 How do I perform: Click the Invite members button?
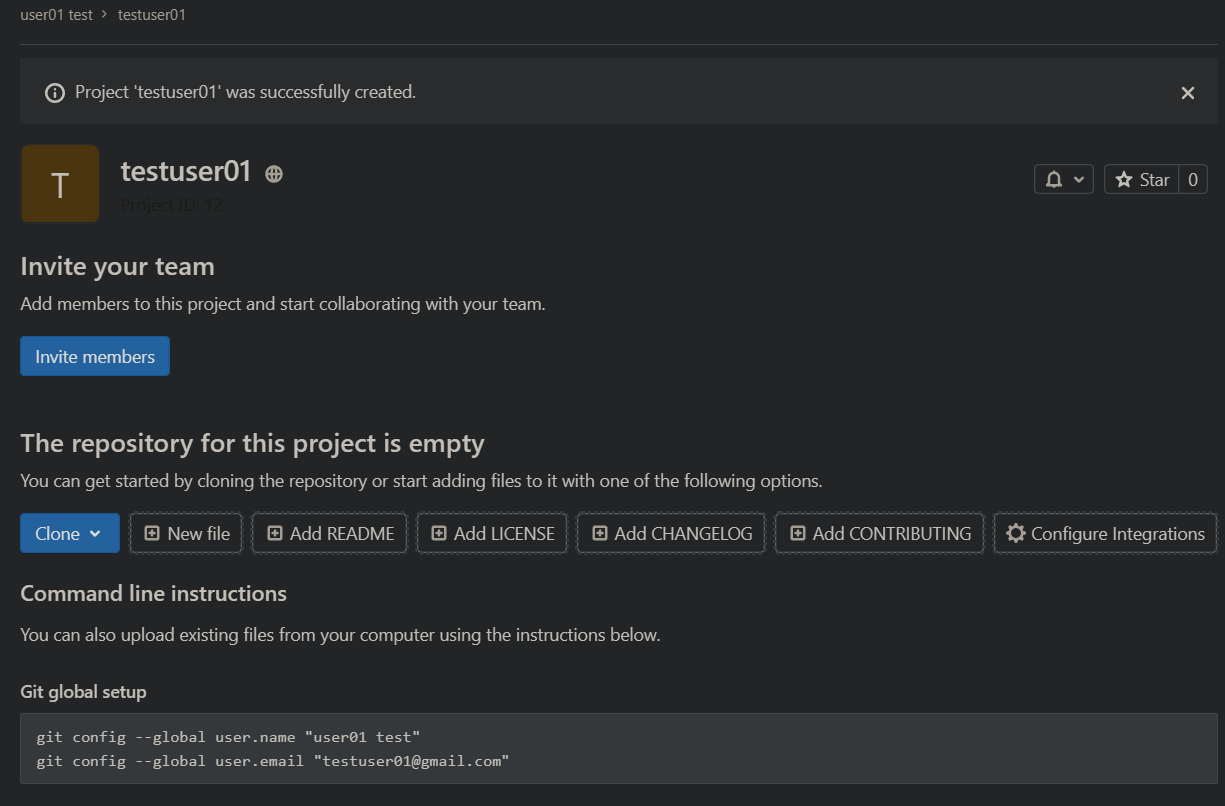tap(95, 357)
